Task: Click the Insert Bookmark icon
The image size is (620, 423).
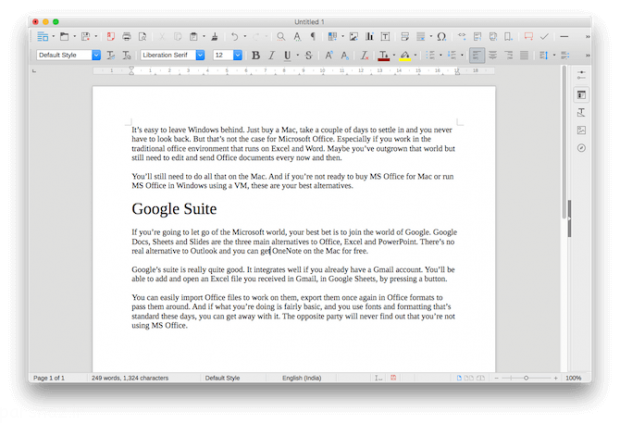Action: [x=508, y=37]
